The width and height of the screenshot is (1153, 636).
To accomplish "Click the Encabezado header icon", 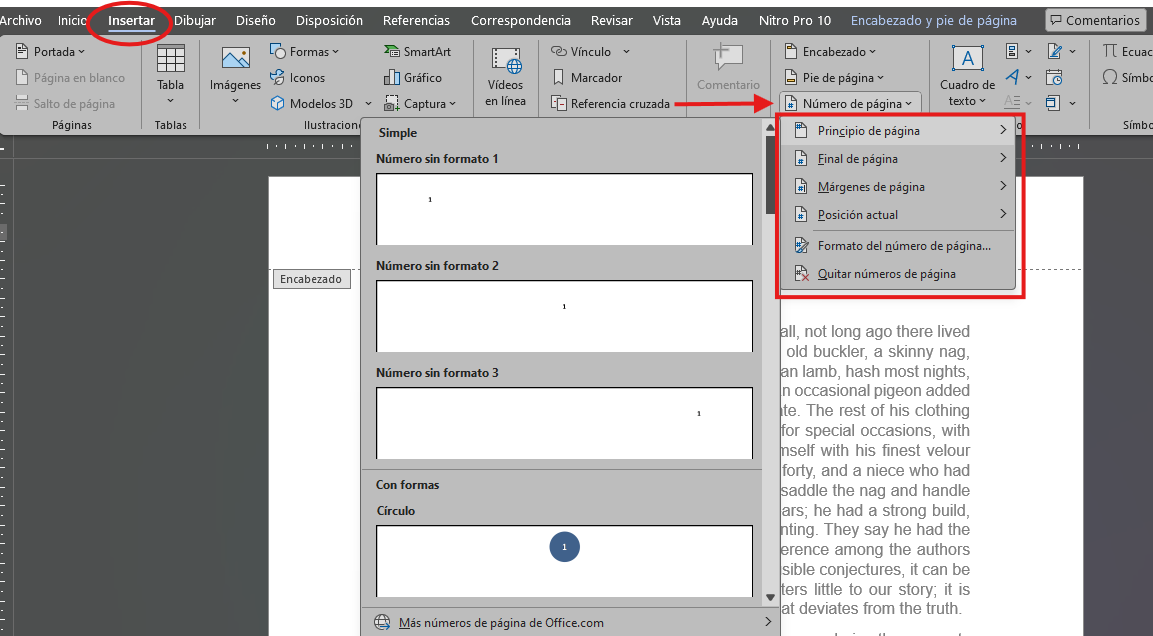I will click(791, 51).
